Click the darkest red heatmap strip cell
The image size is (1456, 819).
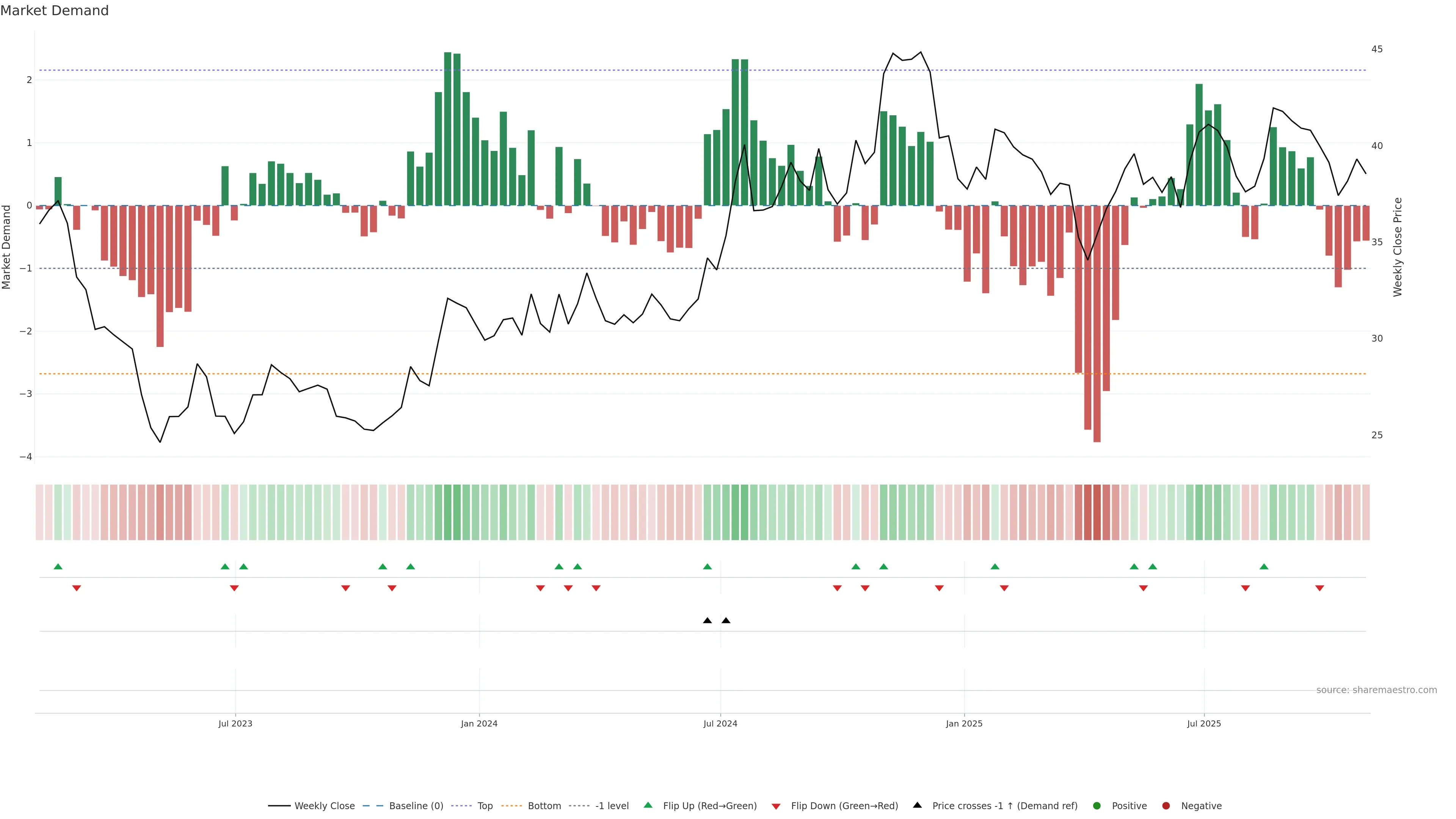(x=1097, y=512)
